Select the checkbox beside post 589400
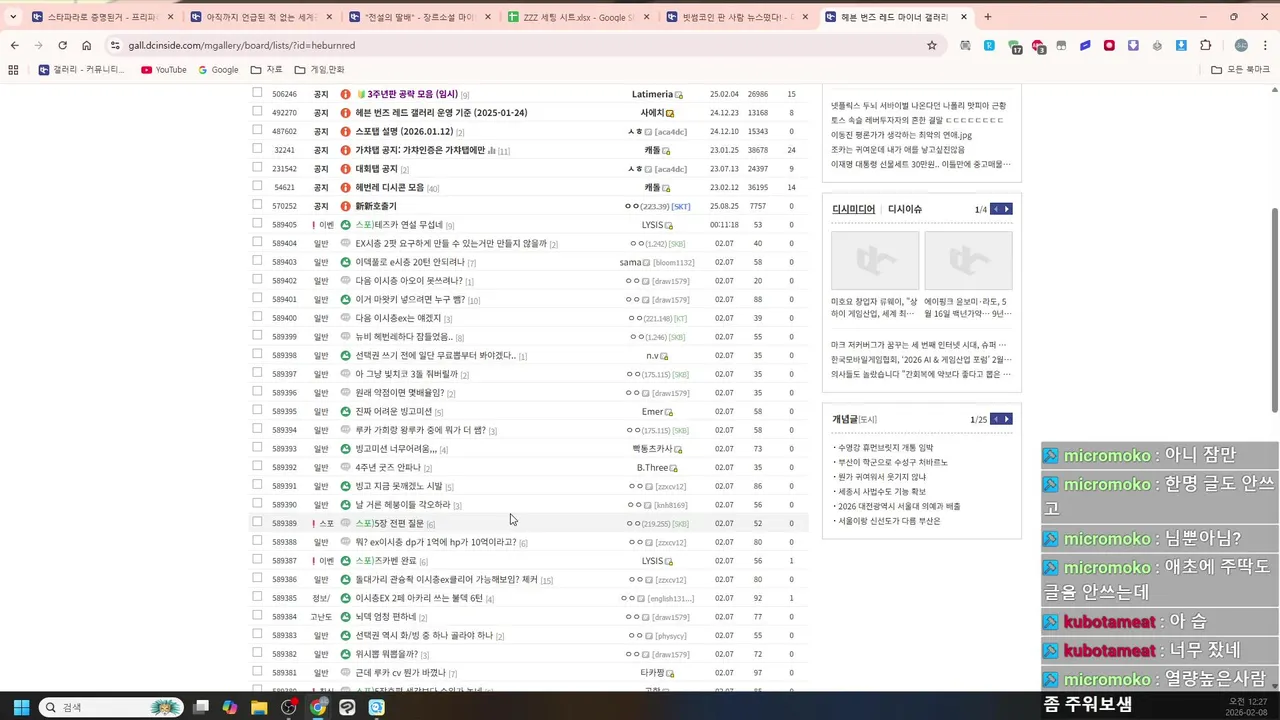This screenshot has width=1280, height=720. click(x=257, y=317)
